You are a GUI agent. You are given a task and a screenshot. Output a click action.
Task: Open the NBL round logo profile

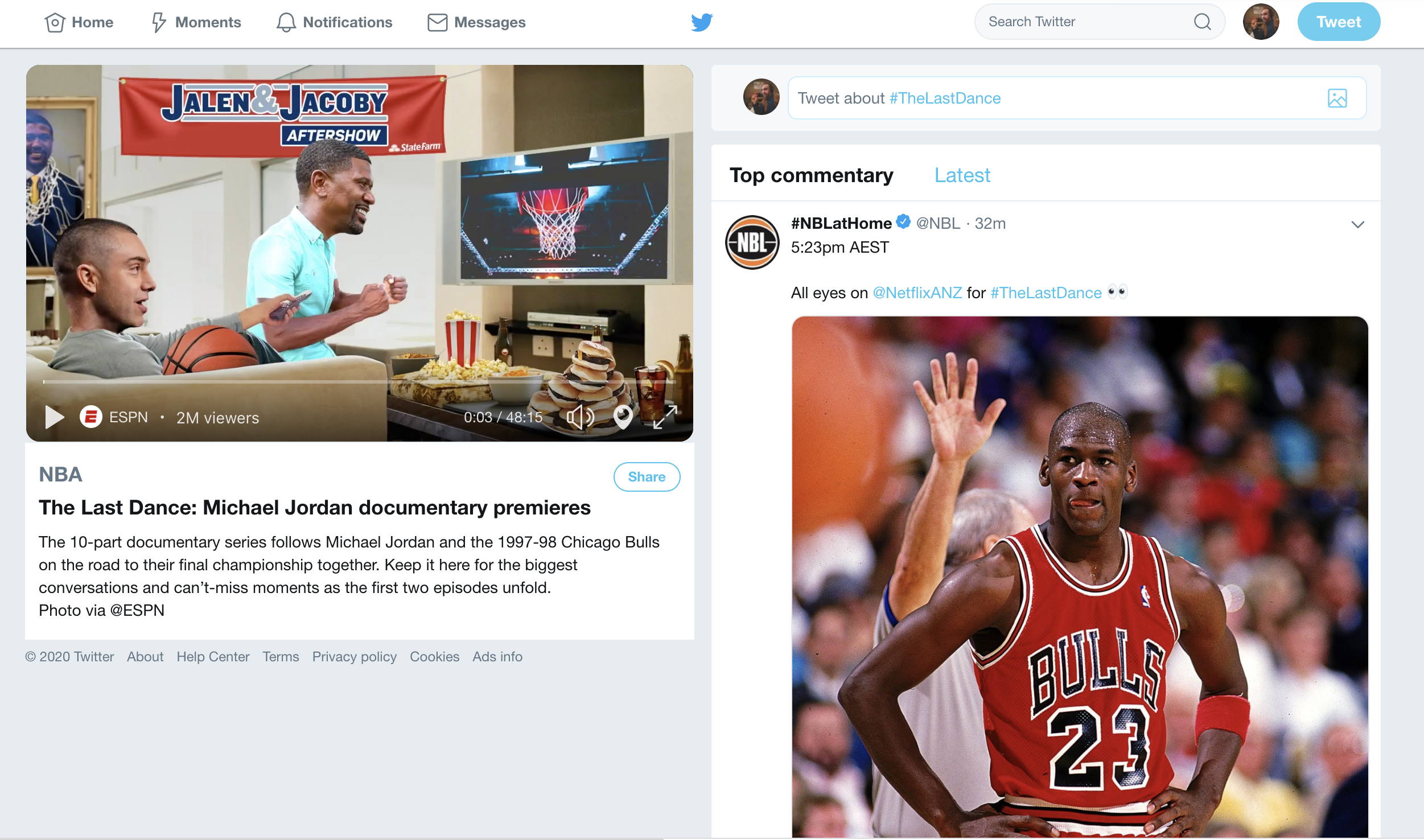pyautogui.click(x=752, y=242)
